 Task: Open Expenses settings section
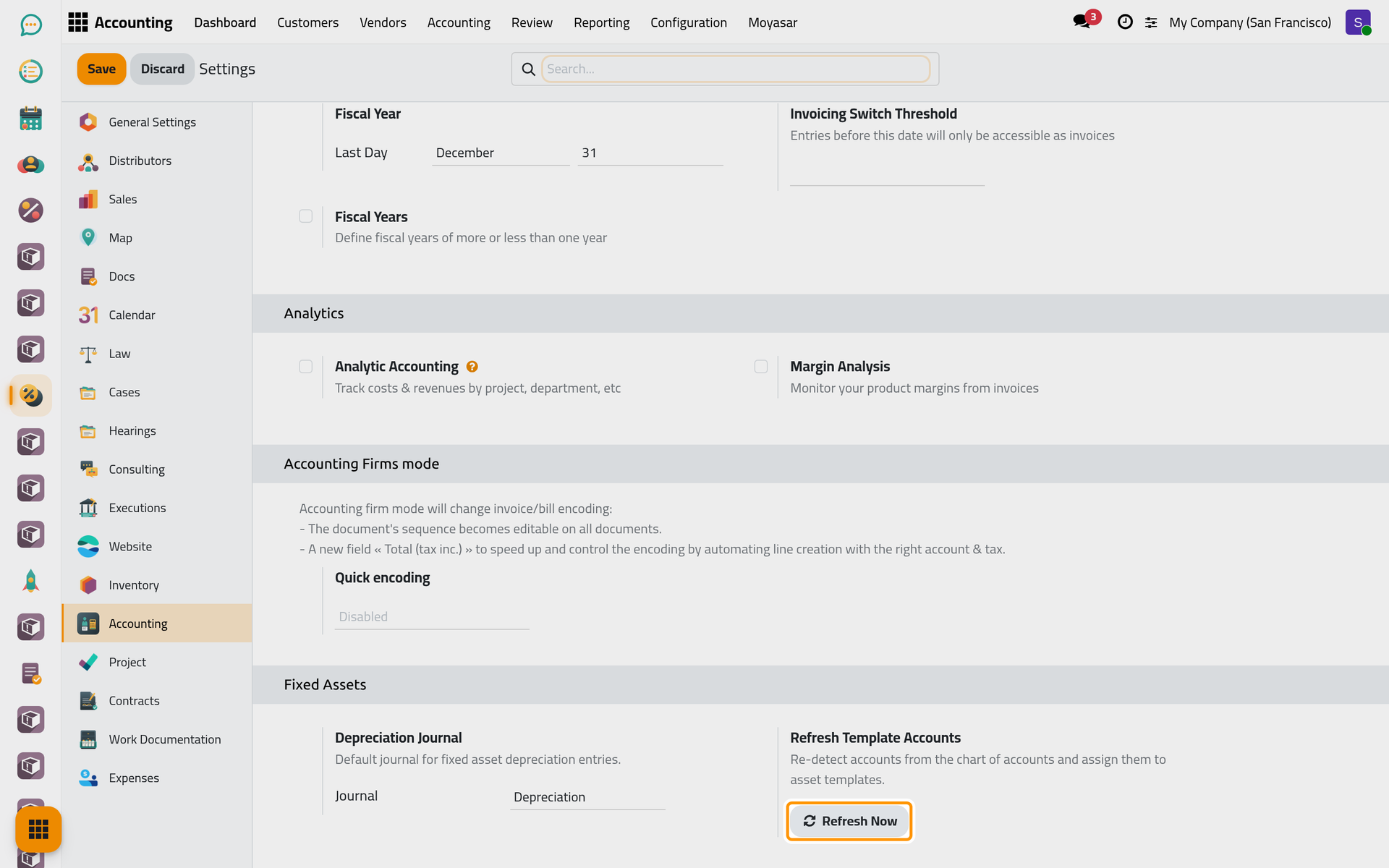click(157, 778)
